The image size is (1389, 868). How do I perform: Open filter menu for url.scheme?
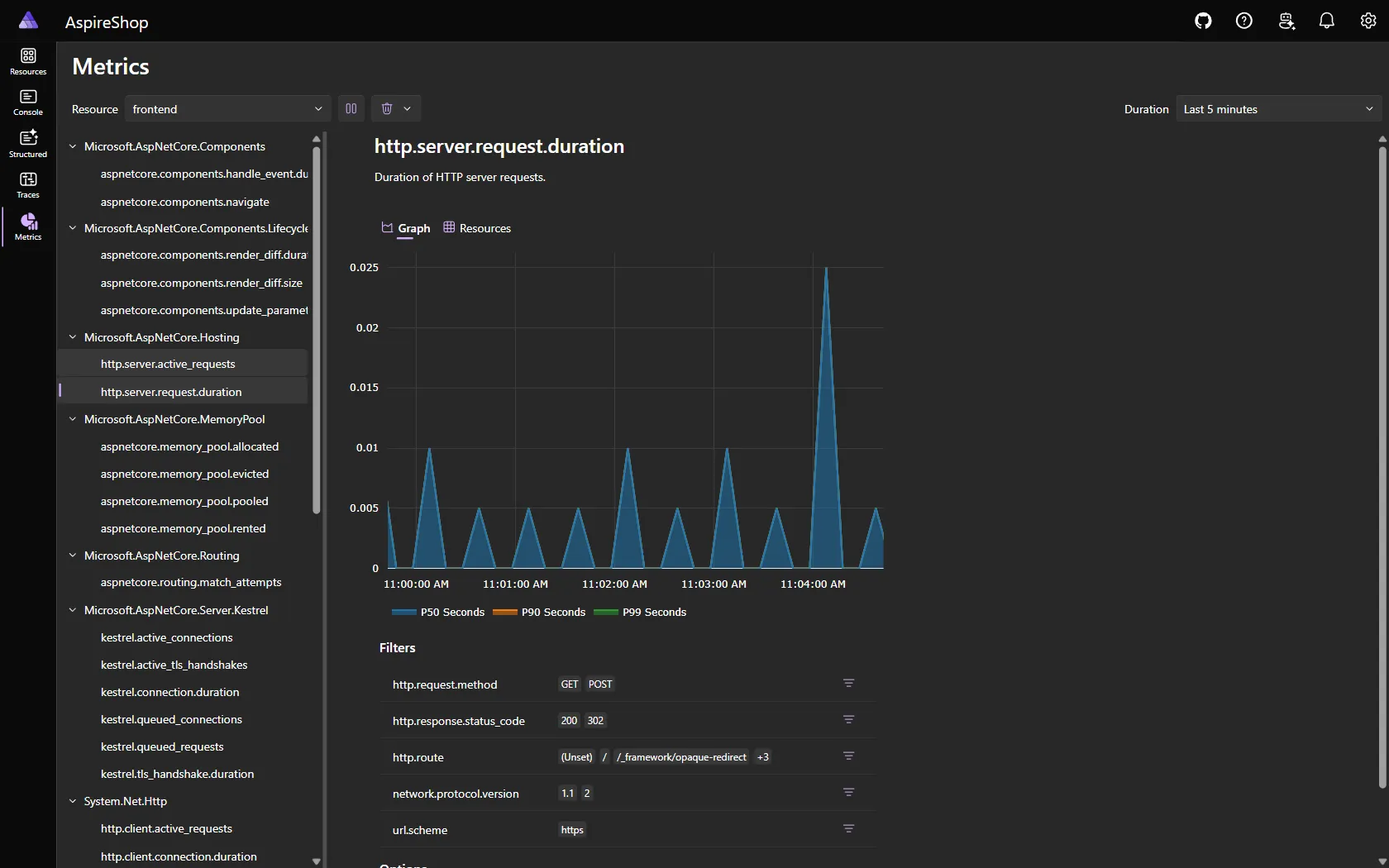coord(848,828)
